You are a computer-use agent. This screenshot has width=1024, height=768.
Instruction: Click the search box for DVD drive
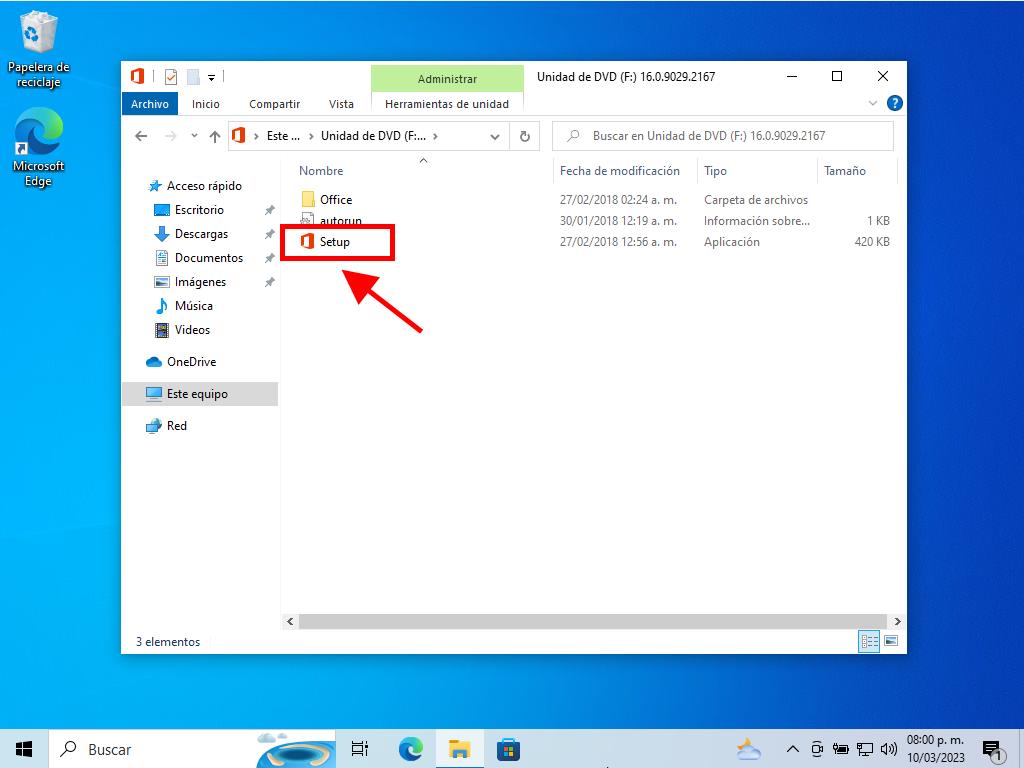722,136
